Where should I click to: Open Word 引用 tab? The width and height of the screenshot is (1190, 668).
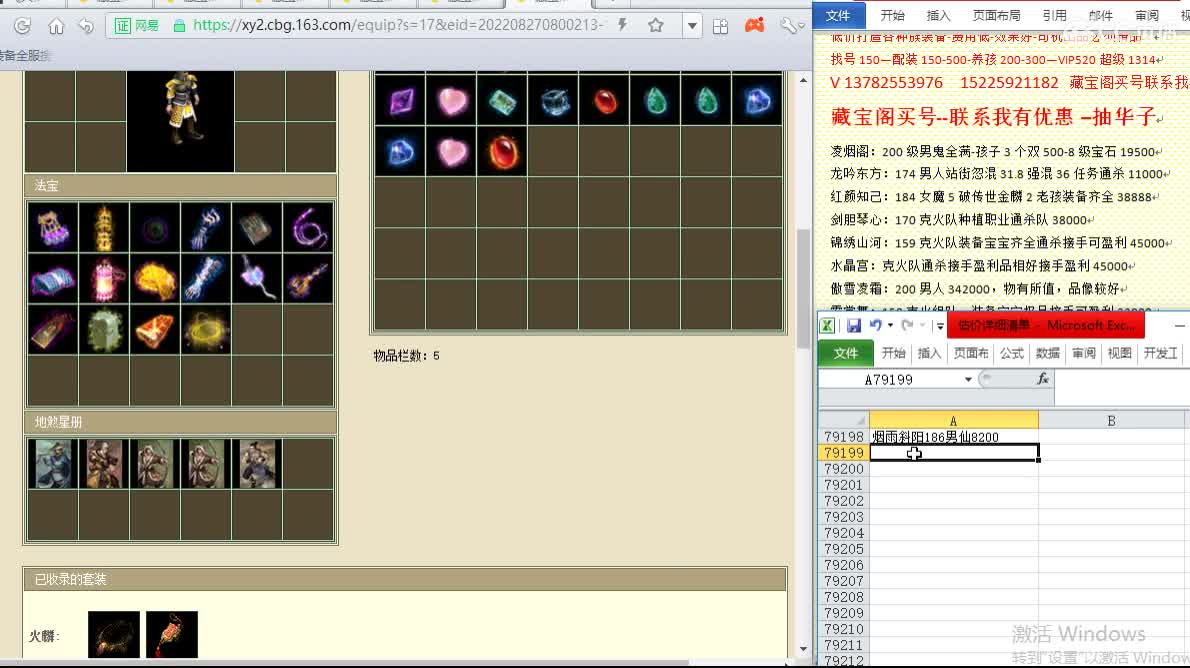click(x=1054, y=15)
